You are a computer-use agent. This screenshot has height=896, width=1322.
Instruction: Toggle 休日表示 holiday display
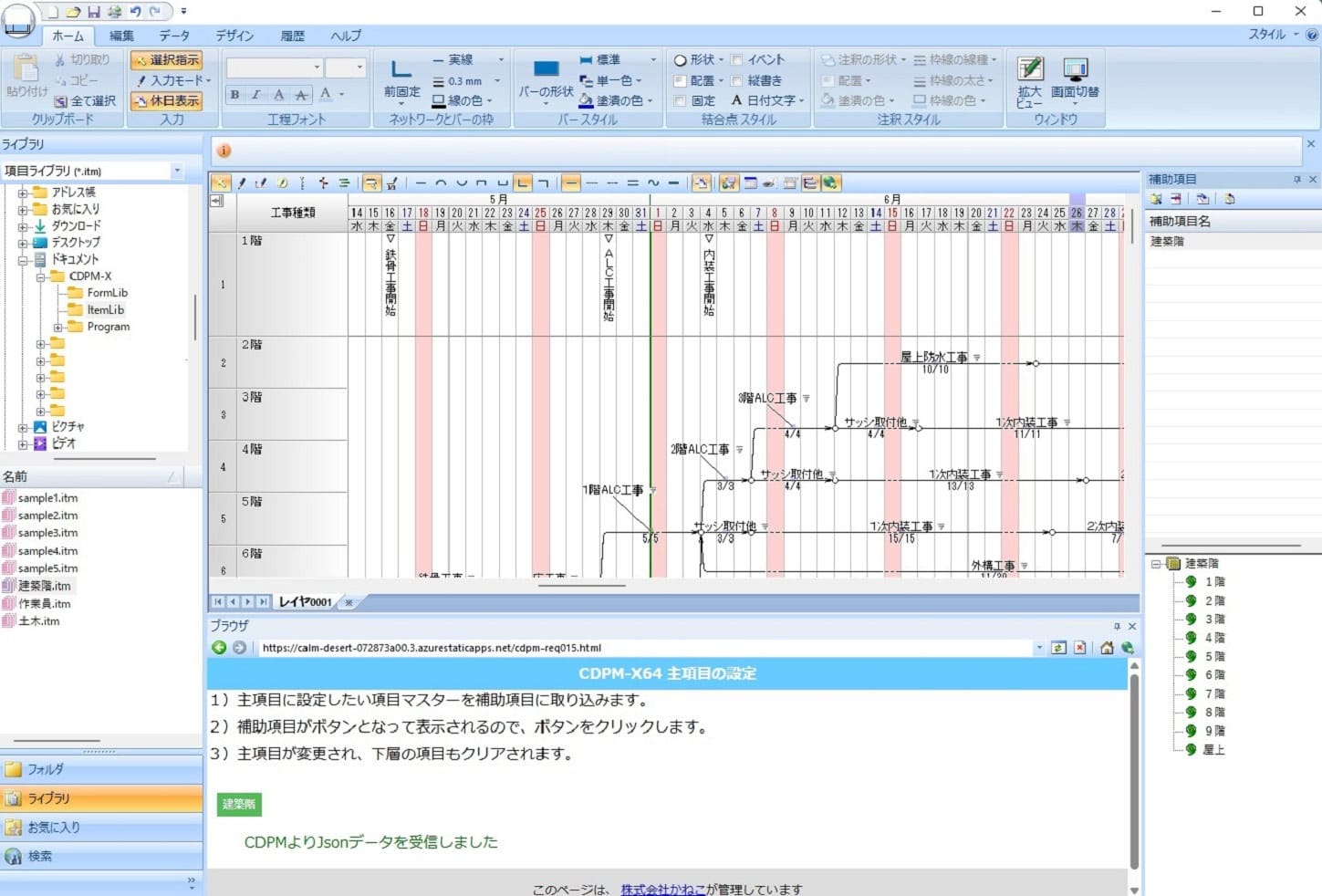coord(166,100)
